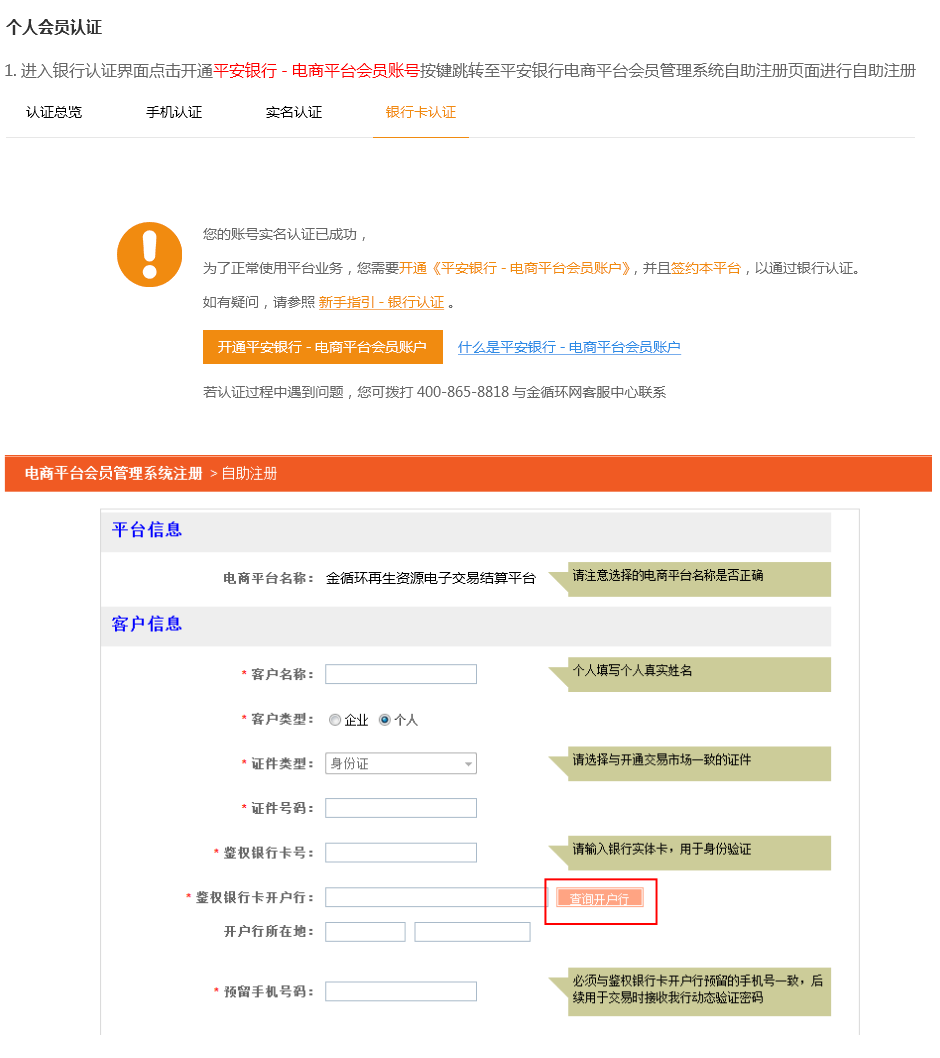The height and width of the screenshot is (1058, 940).
Task: Click the orange exclamation warning icon
Action: coord(150,254)
